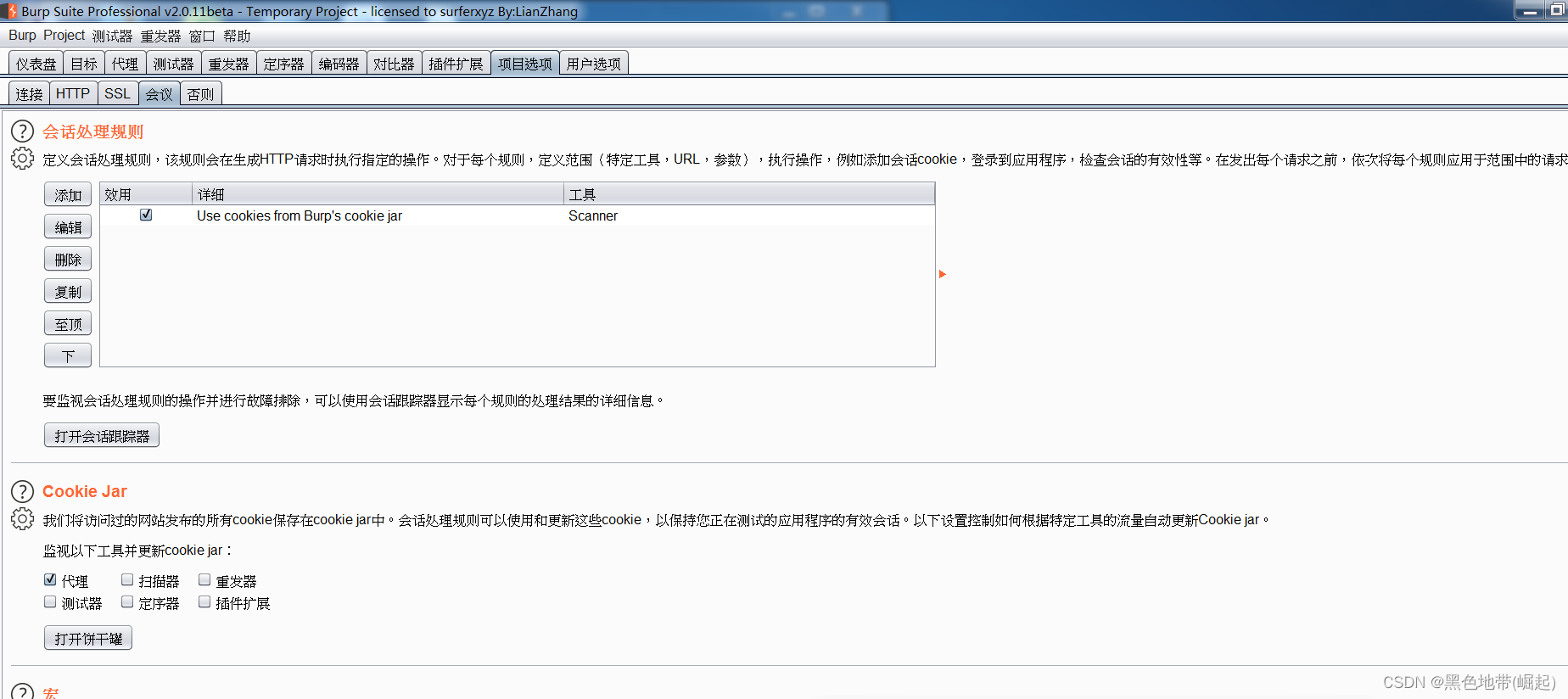
Task: Open the SSL sub-tab
Action: [x=117, y=93]
